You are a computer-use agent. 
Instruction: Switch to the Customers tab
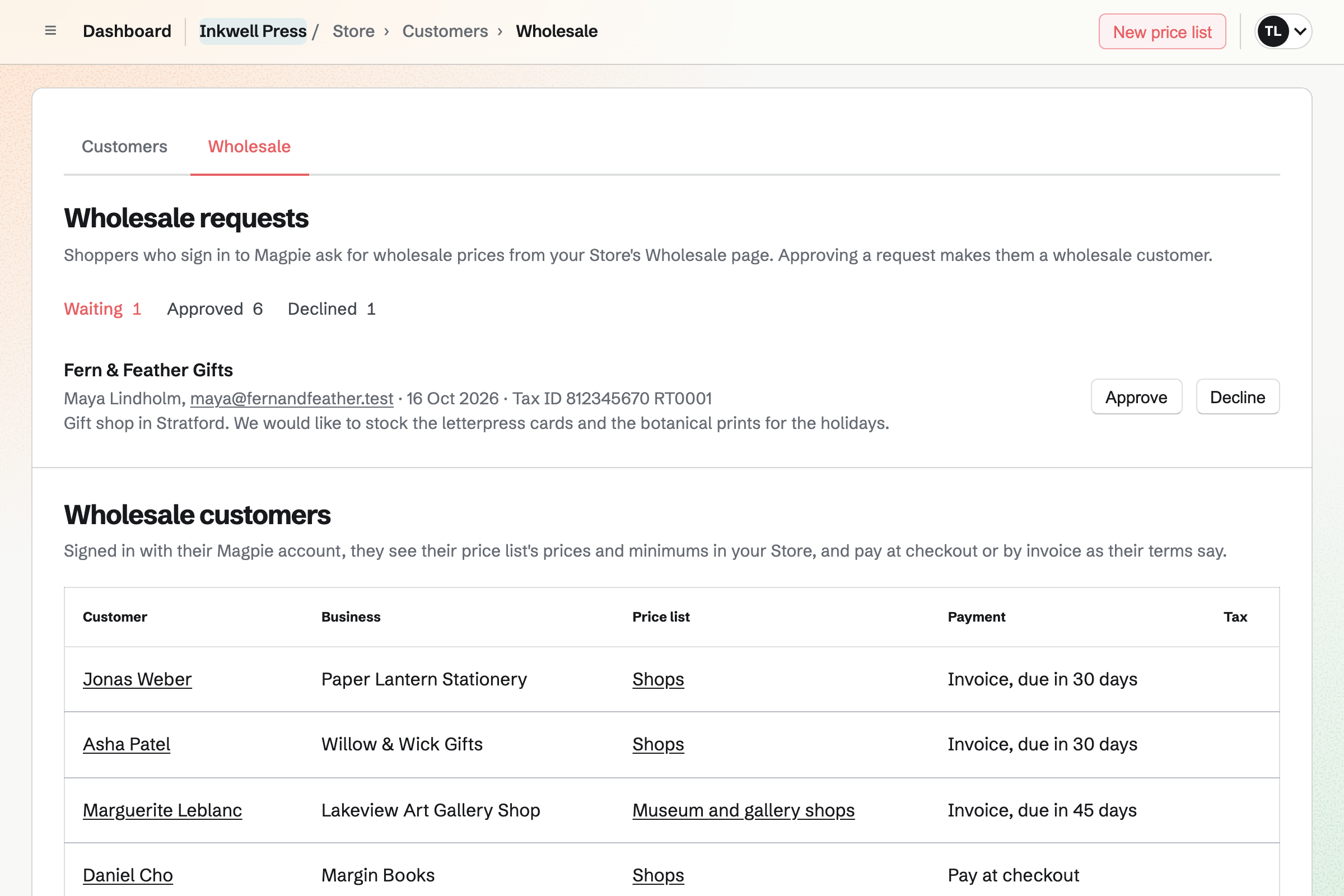point(124,147)
